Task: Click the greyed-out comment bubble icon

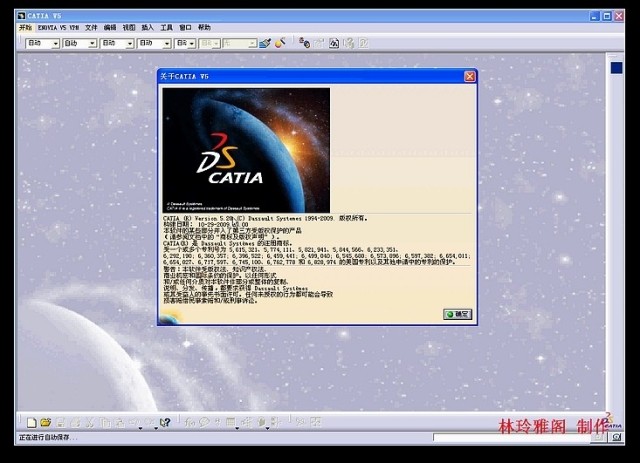Action: coord(204,422)
